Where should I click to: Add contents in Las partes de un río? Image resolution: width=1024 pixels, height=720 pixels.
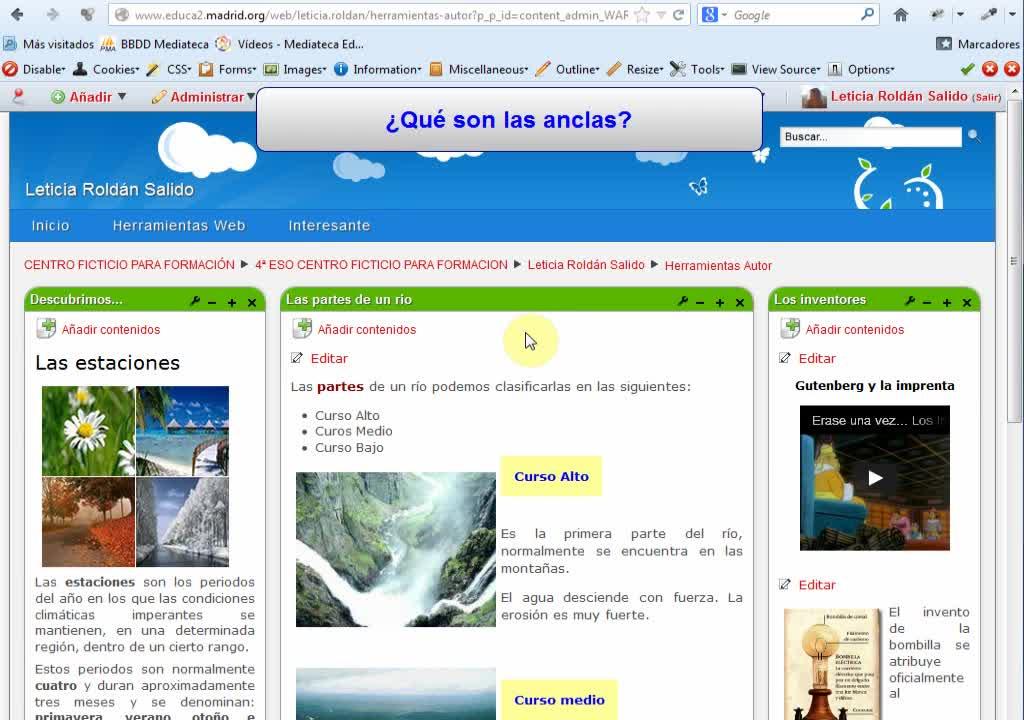pos(355,329)
